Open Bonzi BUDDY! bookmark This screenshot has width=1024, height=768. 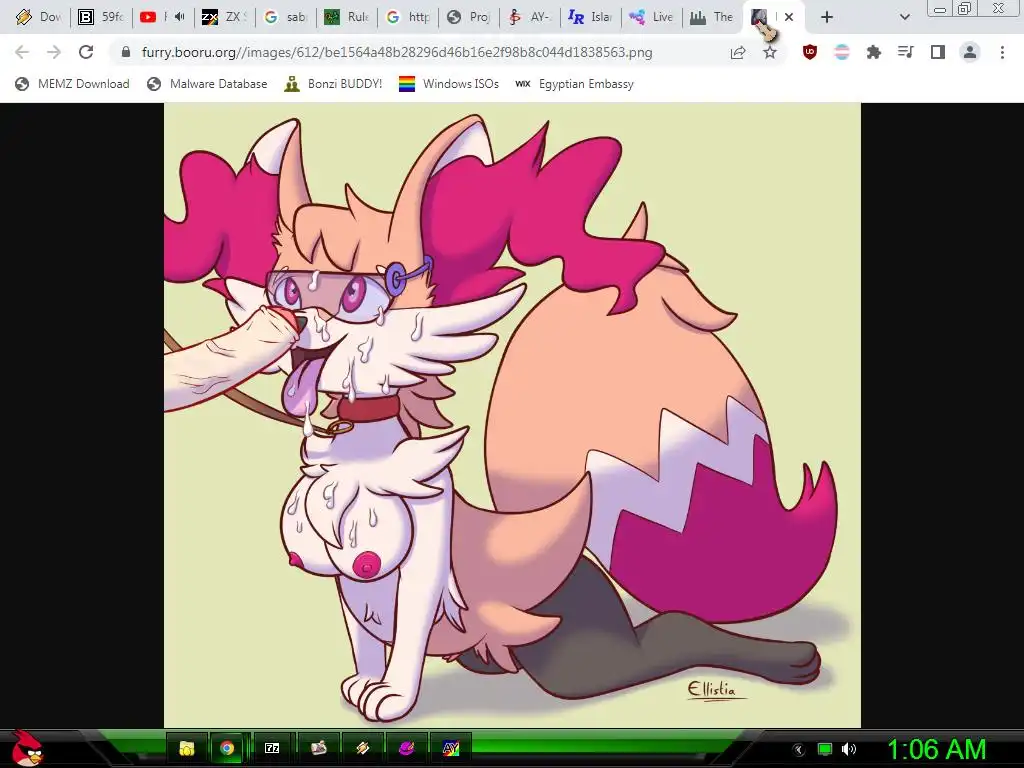[x=333, y=84]
